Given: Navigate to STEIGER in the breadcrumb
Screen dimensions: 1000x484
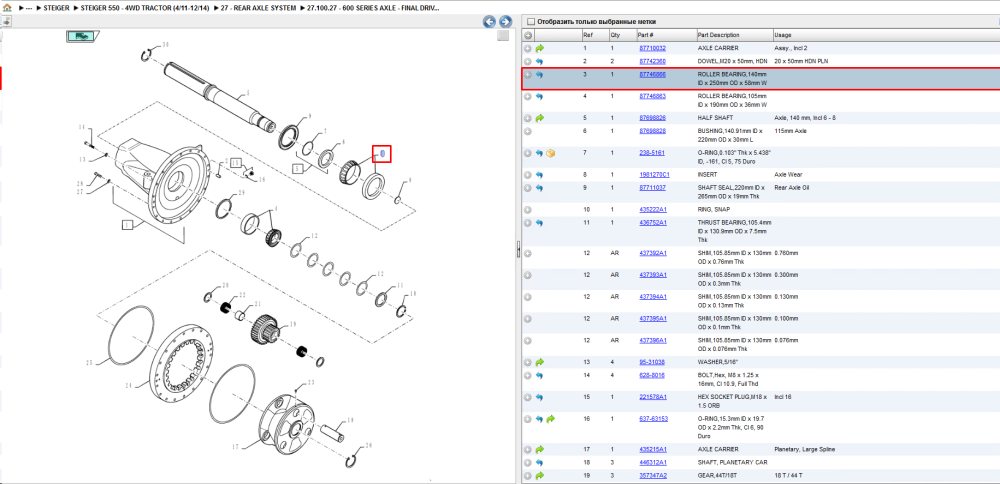Looking at the screenshot, I should click(55, 8).
